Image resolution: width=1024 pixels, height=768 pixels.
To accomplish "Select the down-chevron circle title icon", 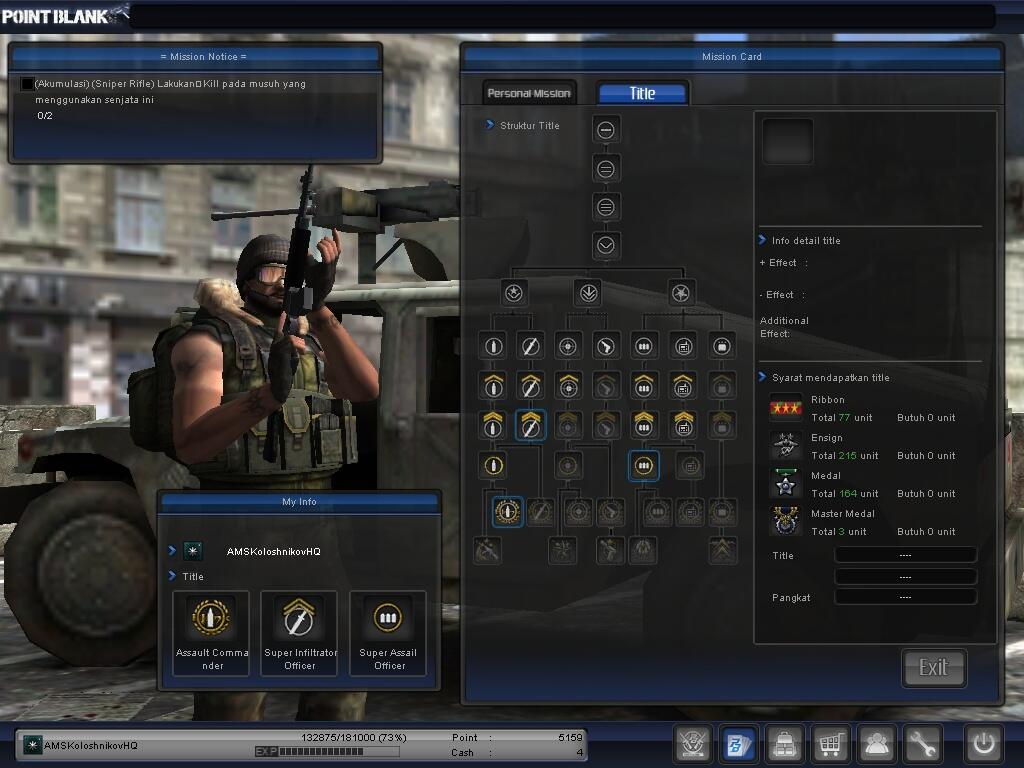I will (x=606, y=246).
